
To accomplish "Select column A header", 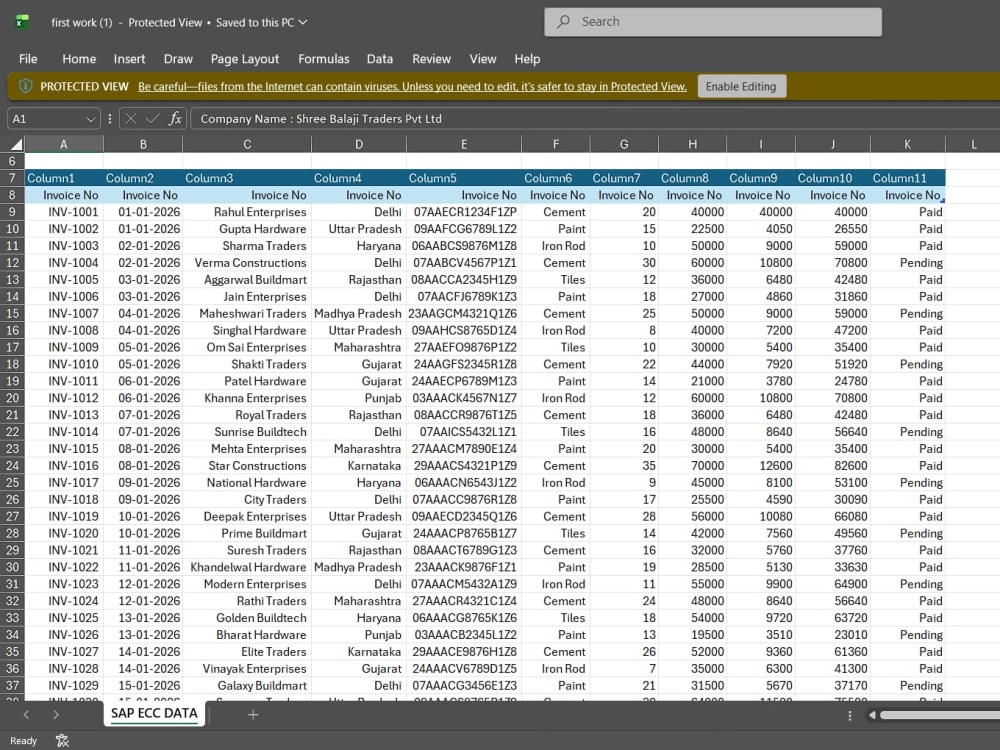I will tap(64, 144).
